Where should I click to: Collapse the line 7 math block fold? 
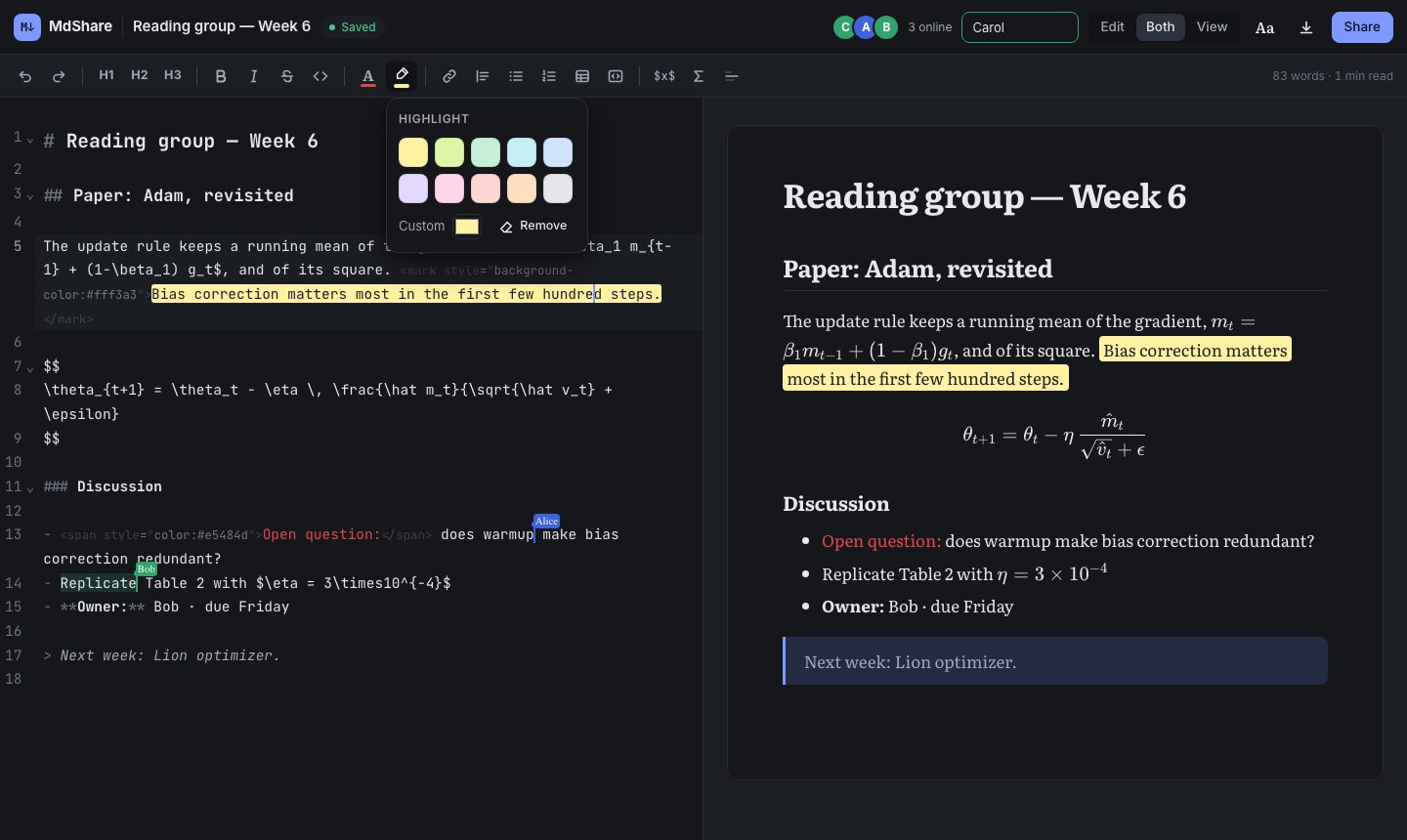point(30,368)
